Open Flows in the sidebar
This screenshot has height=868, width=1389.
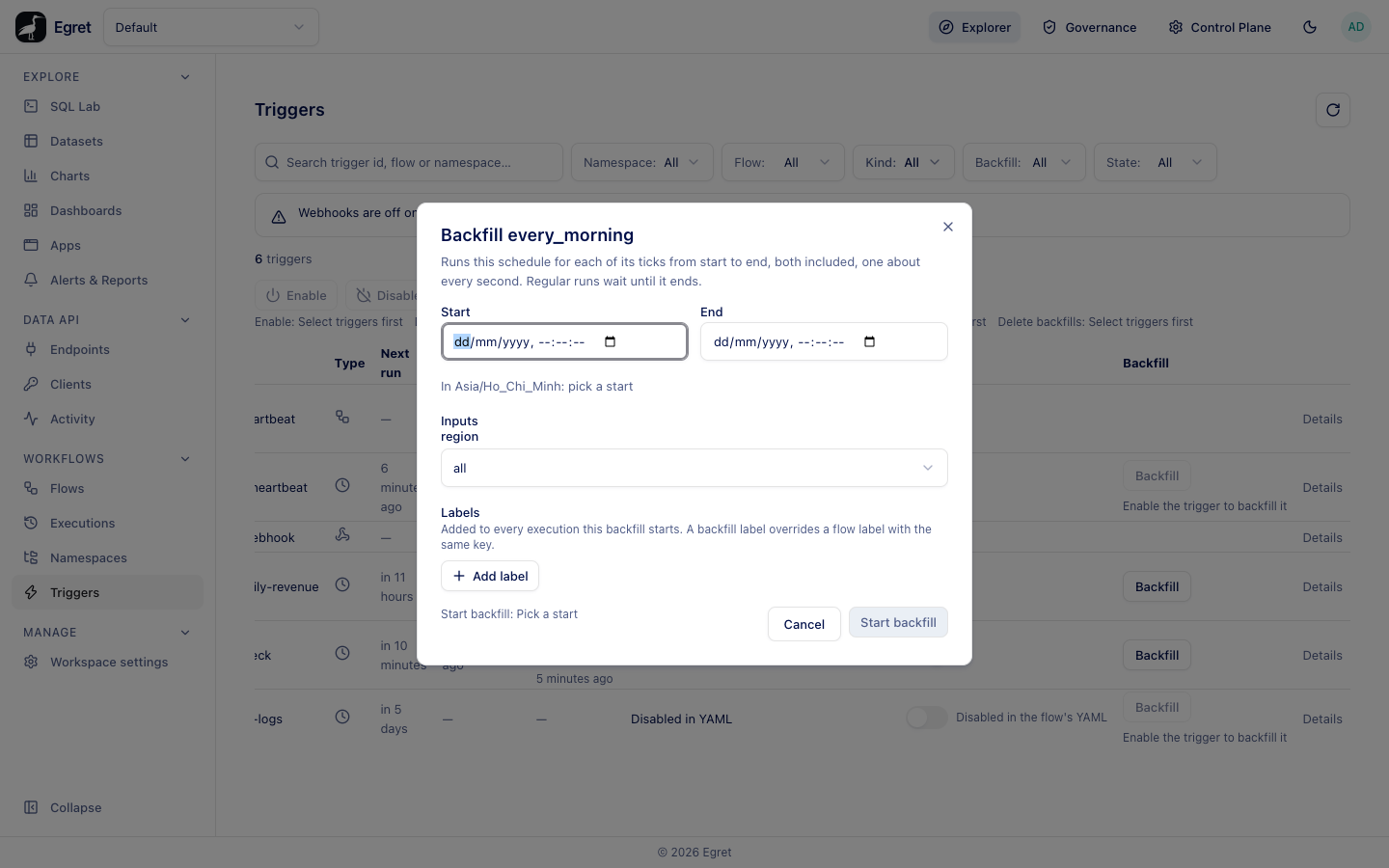tap(108, 489)
